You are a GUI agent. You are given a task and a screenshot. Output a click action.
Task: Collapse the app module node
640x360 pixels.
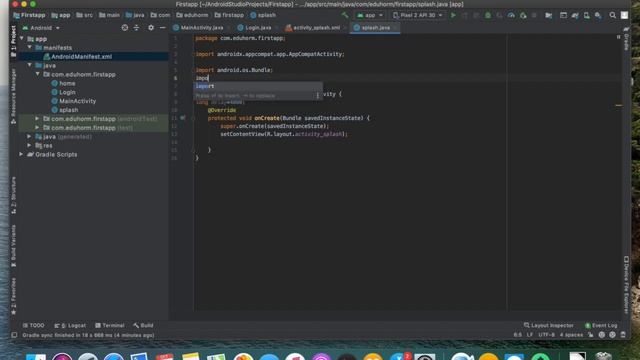(x=22, y=38)
